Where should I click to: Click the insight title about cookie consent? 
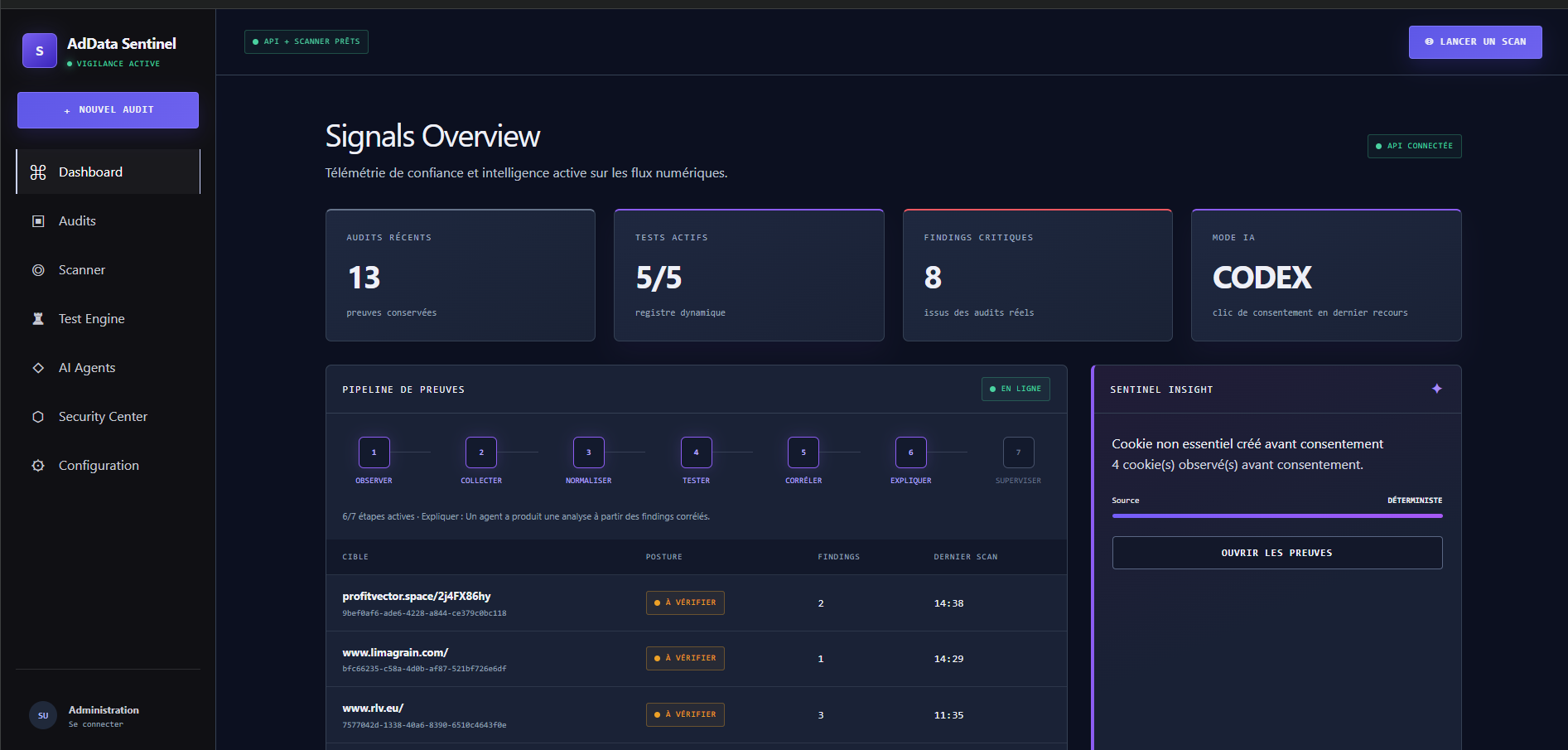pos(1247,444)
